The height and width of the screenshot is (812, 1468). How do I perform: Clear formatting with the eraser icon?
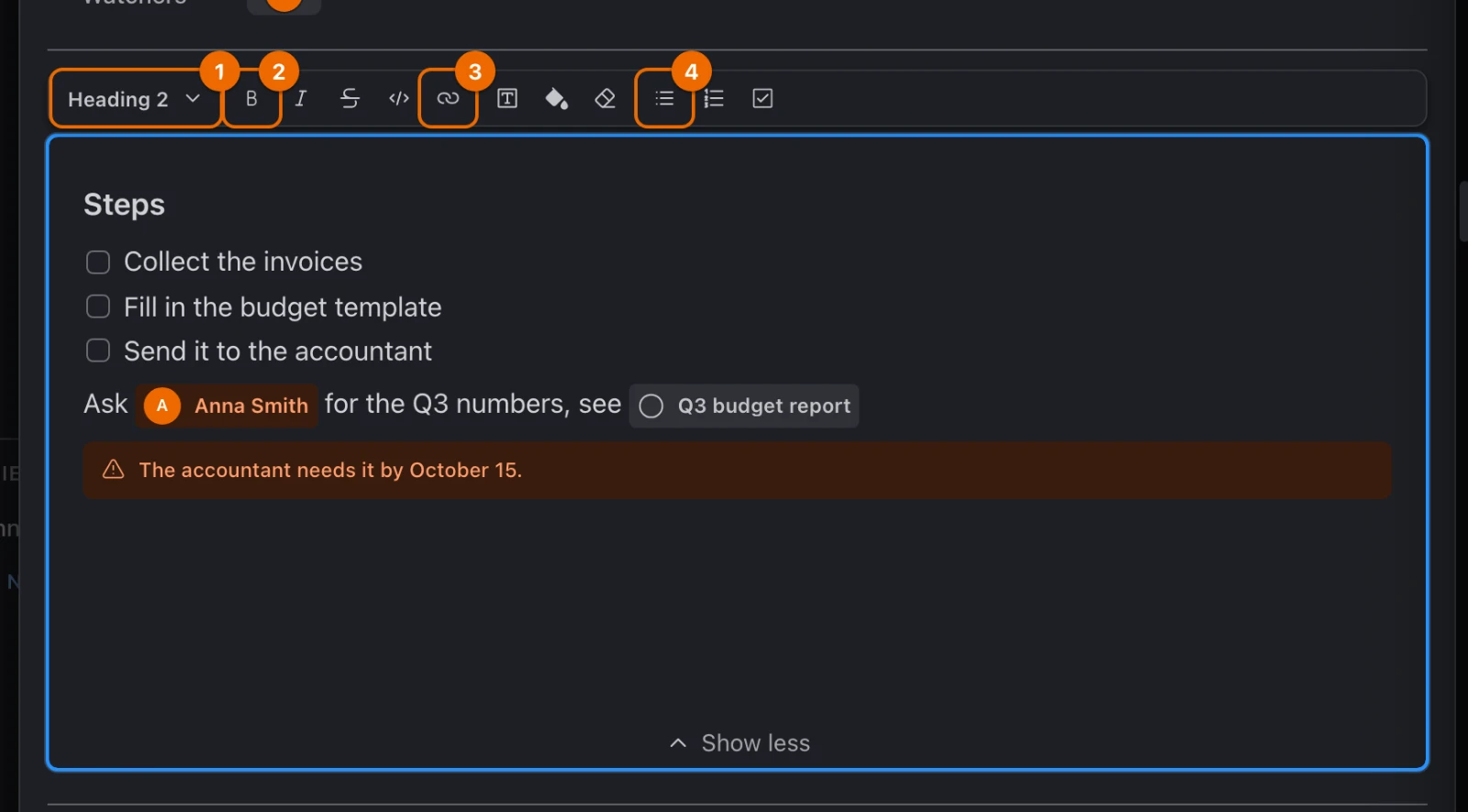(x=606, y=98)
